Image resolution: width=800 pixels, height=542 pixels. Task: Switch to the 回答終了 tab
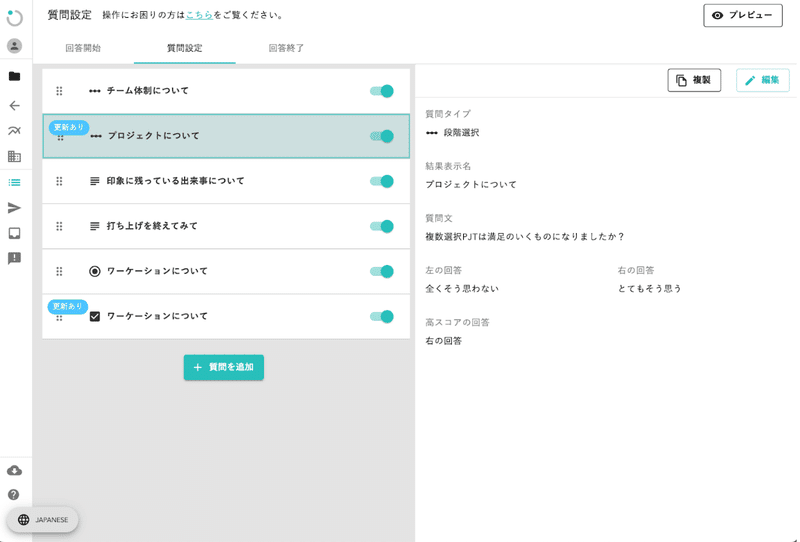[x=286, y=48]
